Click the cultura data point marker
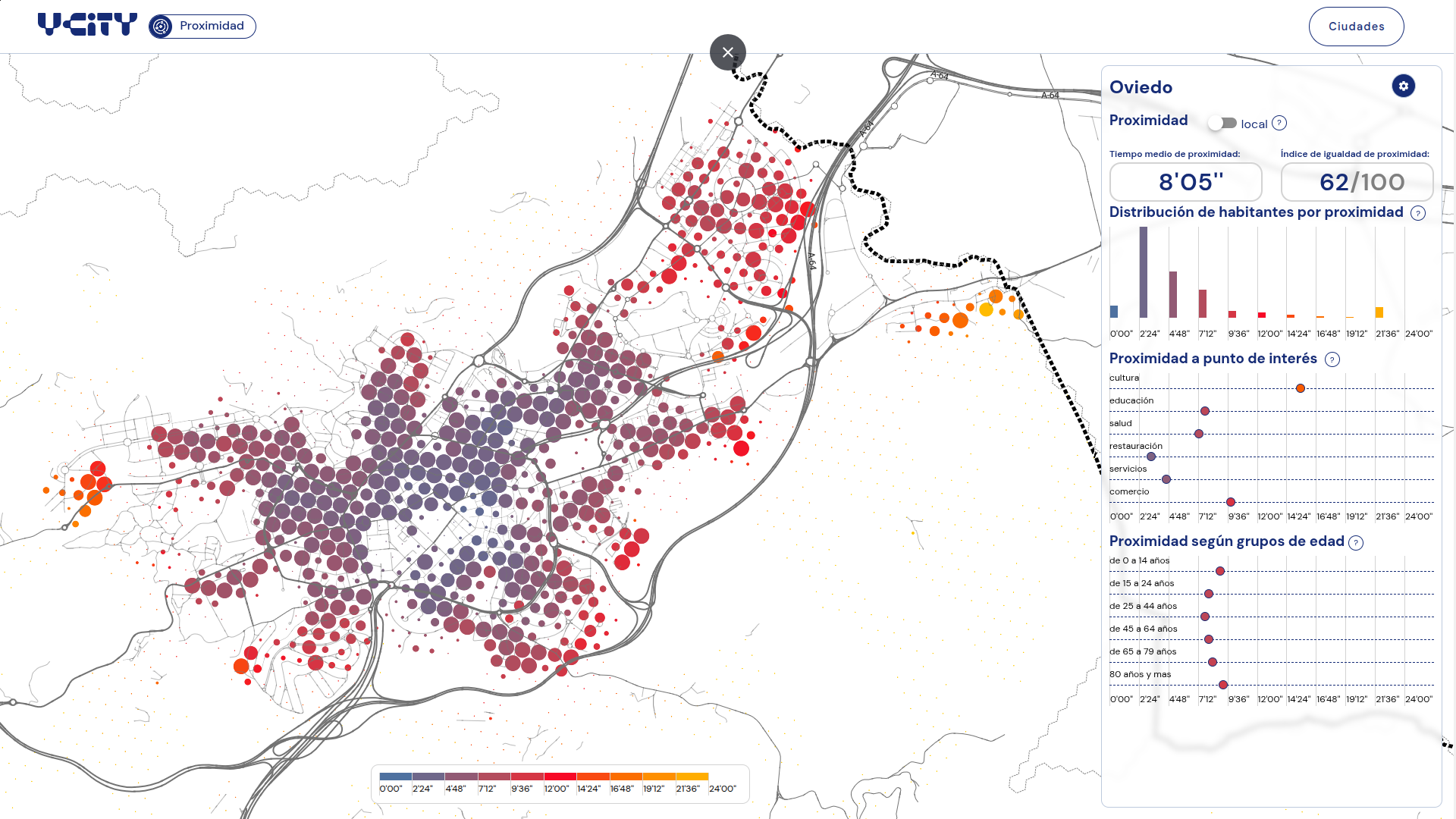The width and height of the screenshot is (1456, 819). click(1301, 388)
